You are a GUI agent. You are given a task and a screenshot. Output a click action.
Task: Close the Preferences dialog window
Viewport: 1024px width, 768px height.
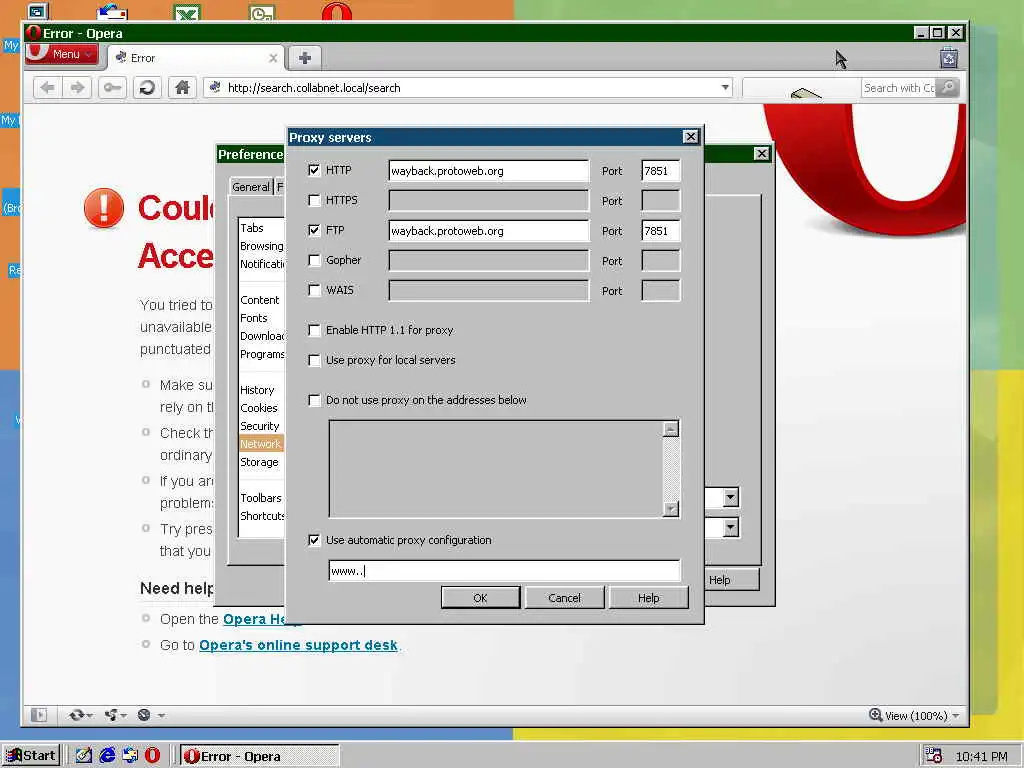pos(761,153)
